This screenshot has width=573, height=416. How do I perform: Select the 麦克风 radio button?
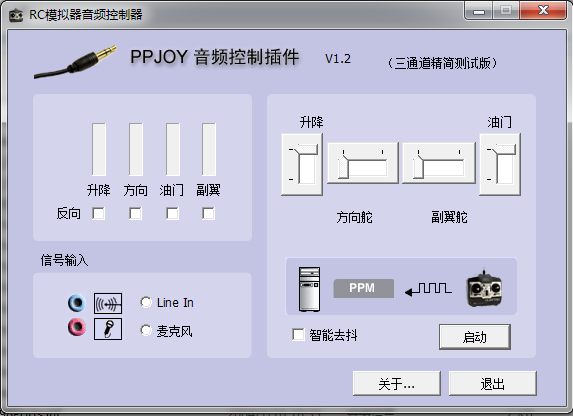coord(146,330)
